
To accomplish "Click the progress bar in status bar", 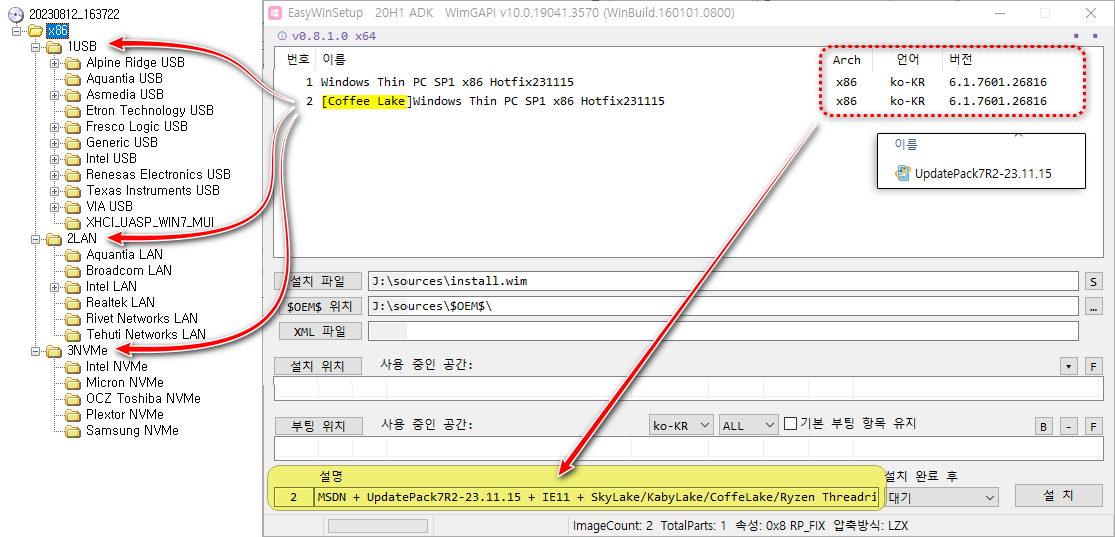I will [x=378, y=525].
